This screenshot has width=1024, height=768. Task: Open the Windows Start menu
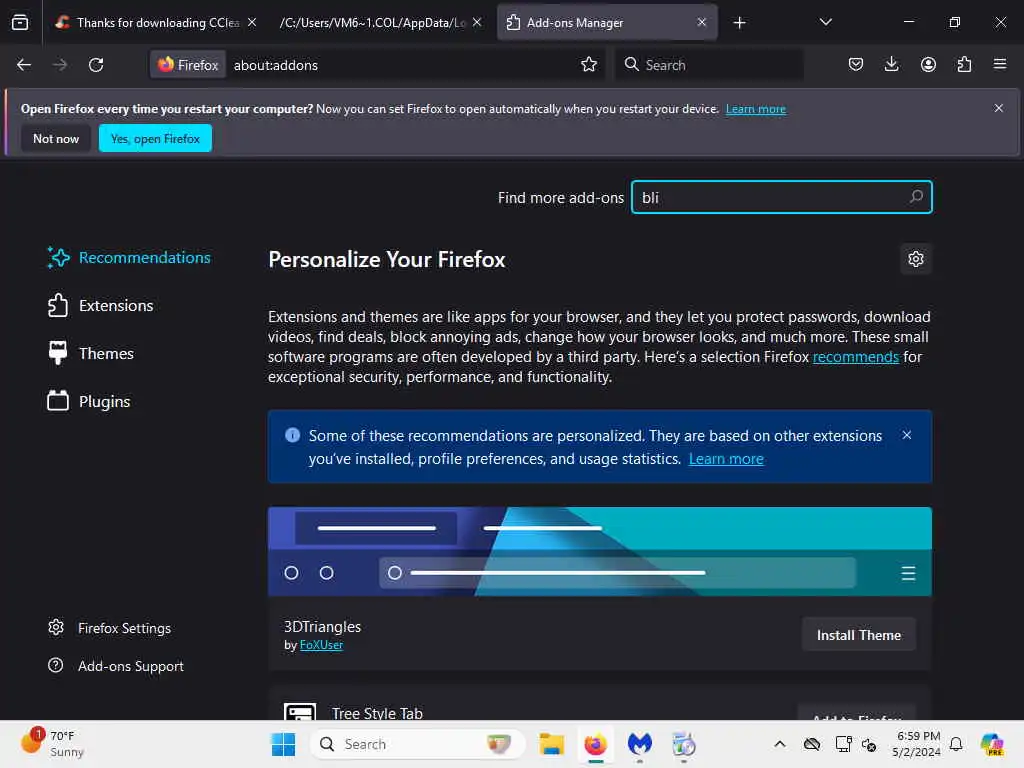click(x=283, y=744)
